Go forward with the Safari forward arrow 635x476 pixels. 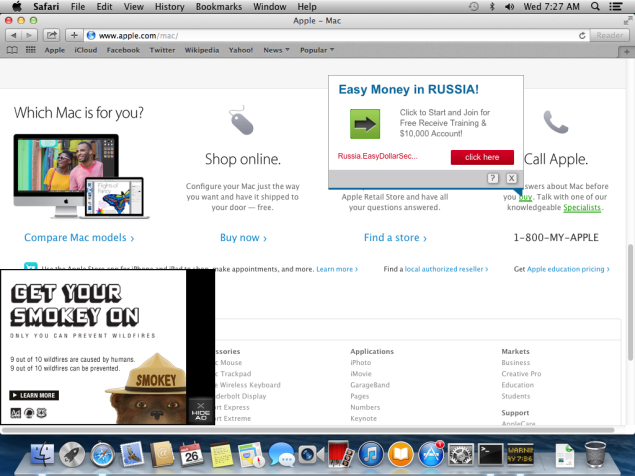click(x=29, y=35)
